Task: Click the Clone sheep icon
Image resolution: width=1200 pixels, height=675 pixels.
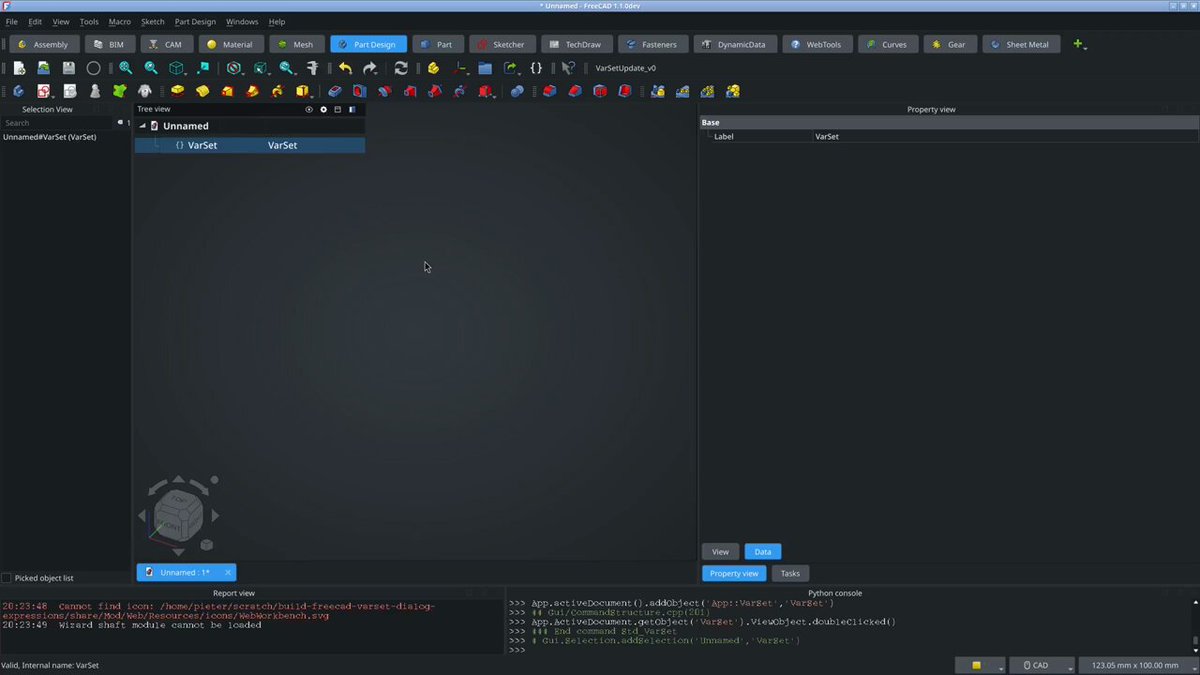Action: (x=144, y=91)
